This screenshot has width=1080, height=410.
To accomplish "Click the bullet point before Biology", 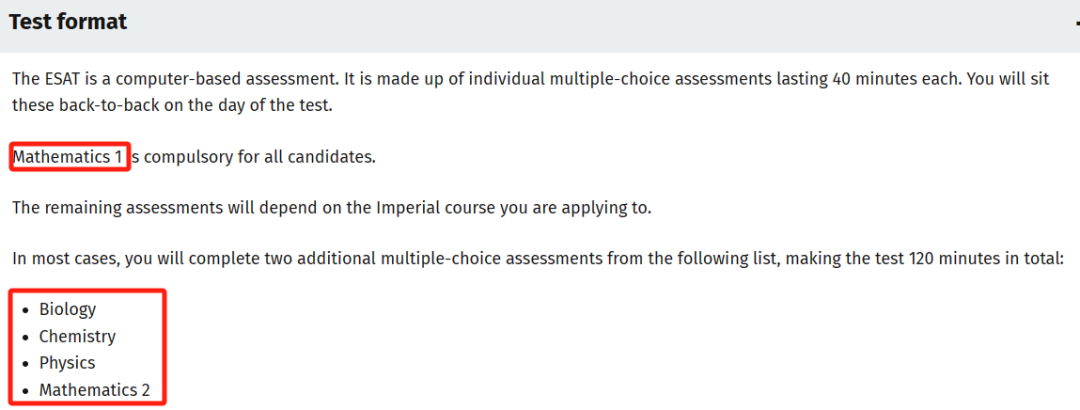I will click(x=25, y=311).
